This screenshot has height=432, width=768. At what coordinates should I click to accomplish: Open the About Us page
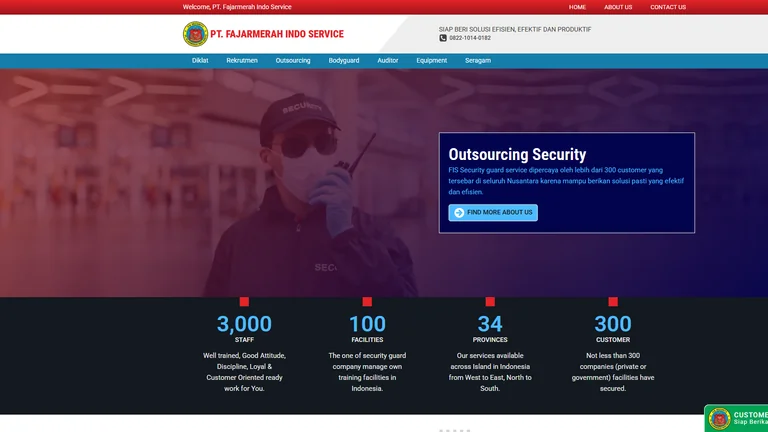(618, 7)
